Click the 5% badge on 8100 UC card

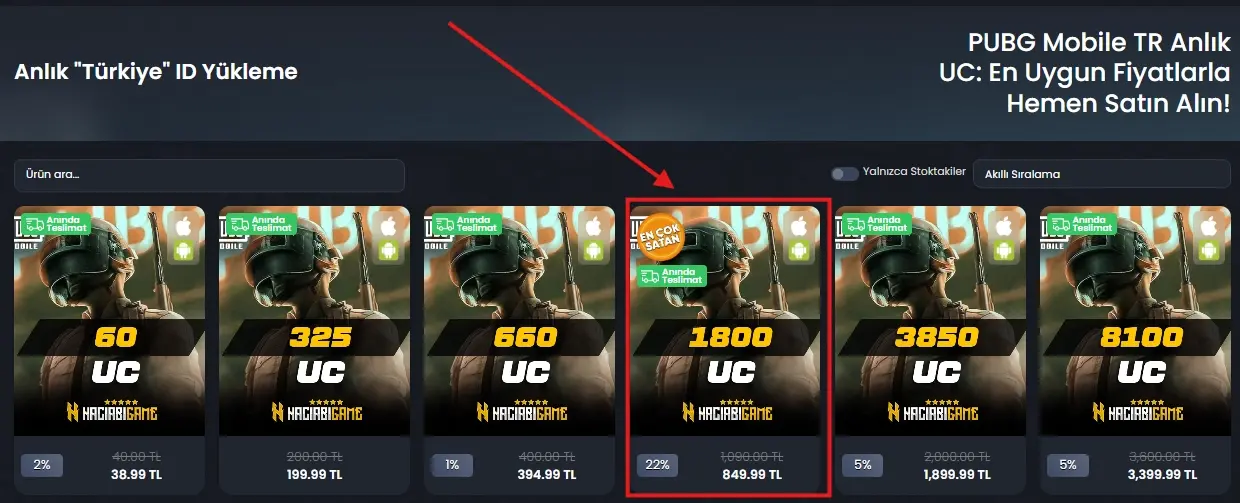(x=1067, y=465)
